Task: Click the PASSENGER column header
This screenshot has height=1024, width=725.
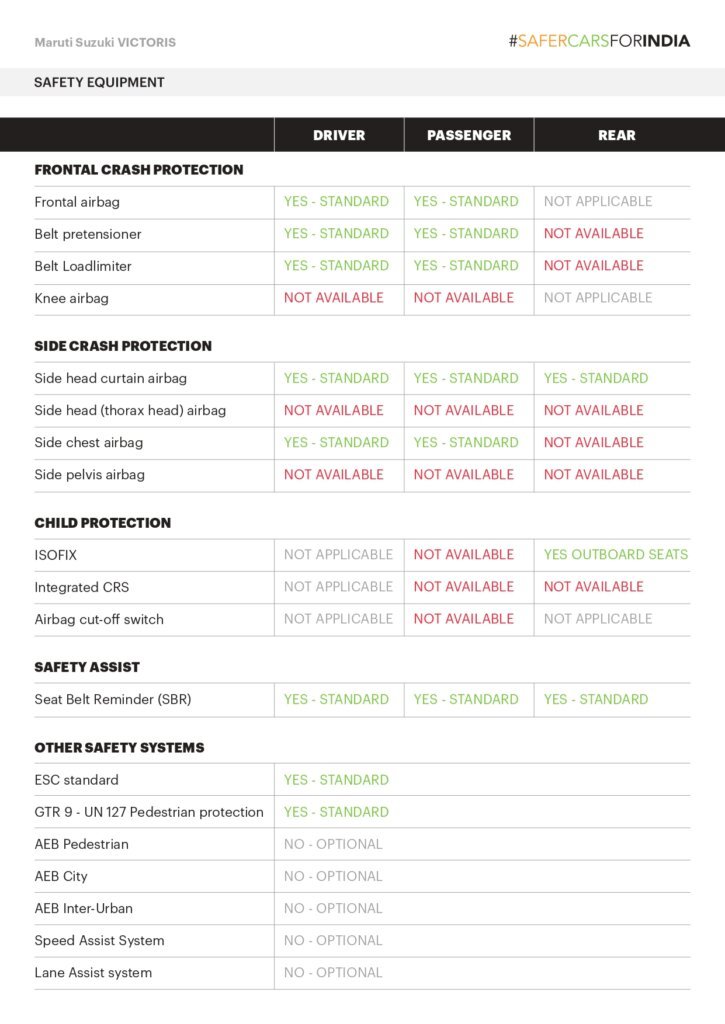Action: pyautogui.click(x=469, y=135)
